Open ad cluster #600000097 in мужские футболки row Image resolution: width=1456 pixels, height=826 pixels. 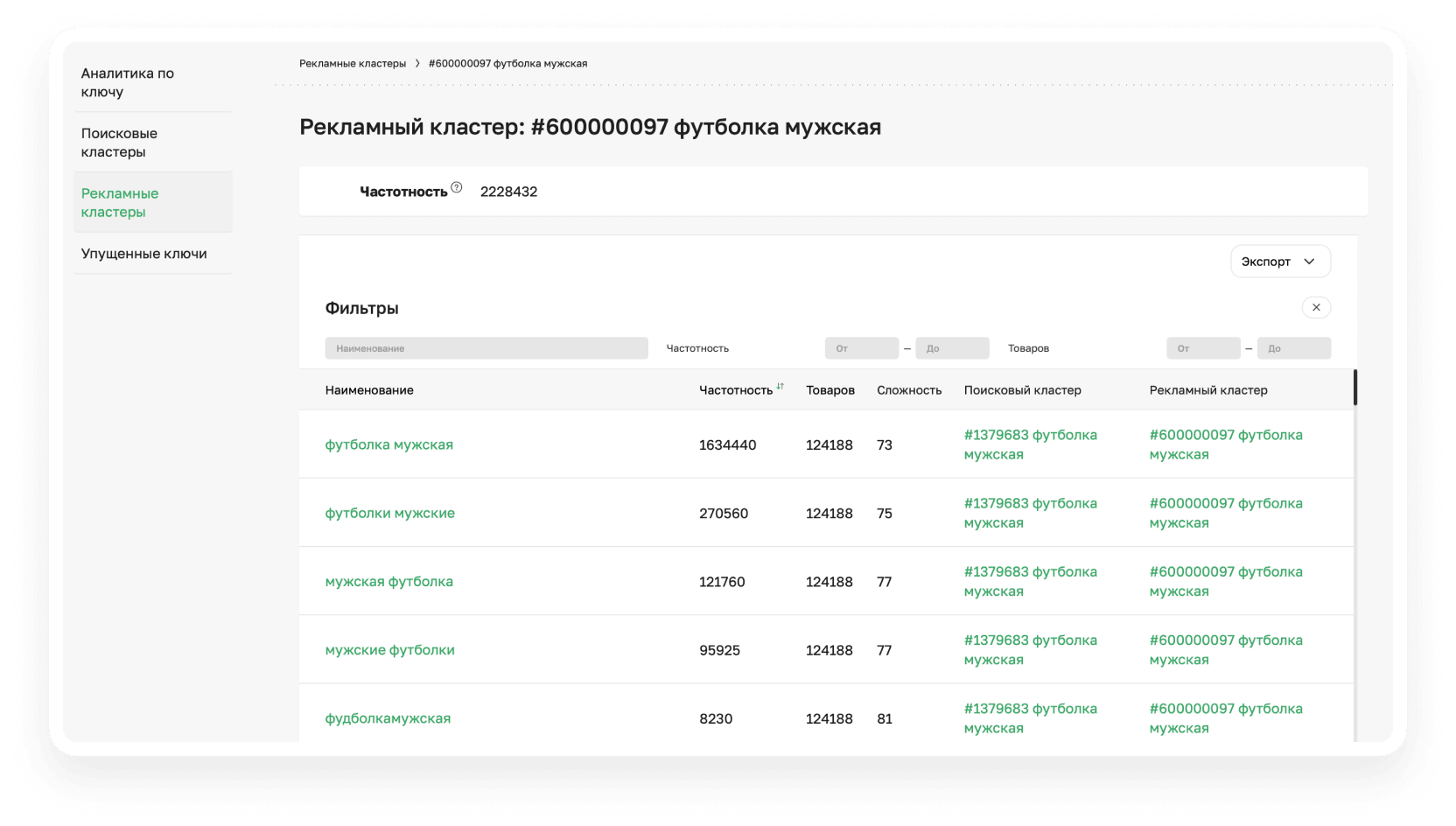(1225, 650)
